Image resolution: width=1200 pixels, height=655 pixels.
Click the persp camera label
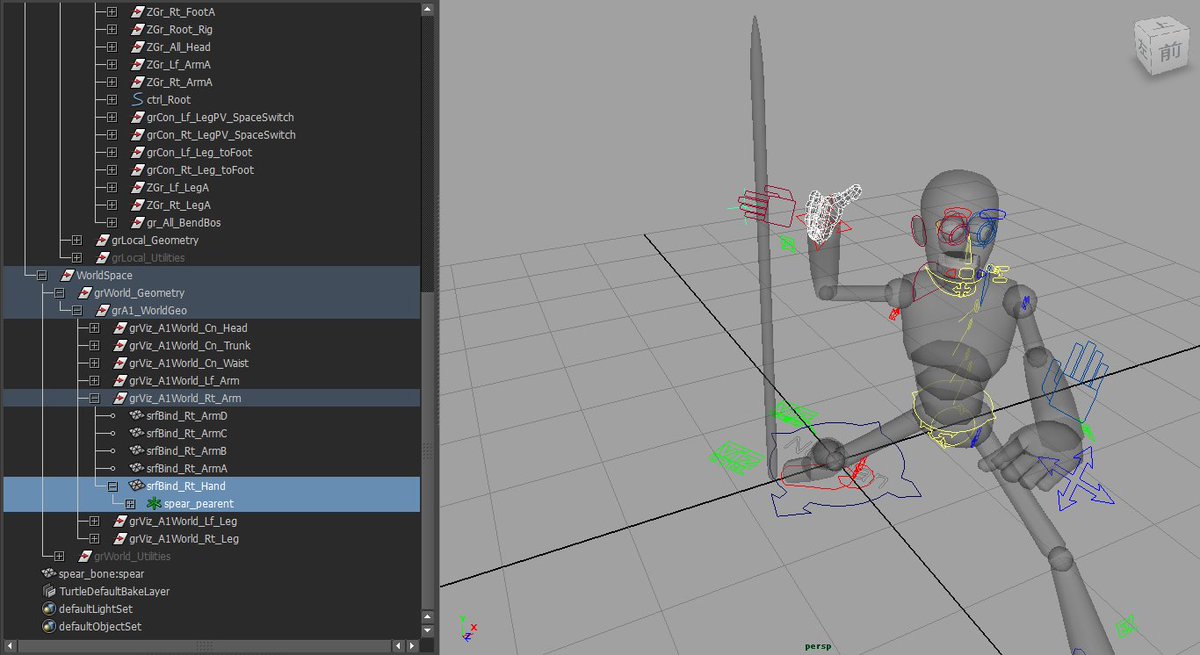[818, 646]
